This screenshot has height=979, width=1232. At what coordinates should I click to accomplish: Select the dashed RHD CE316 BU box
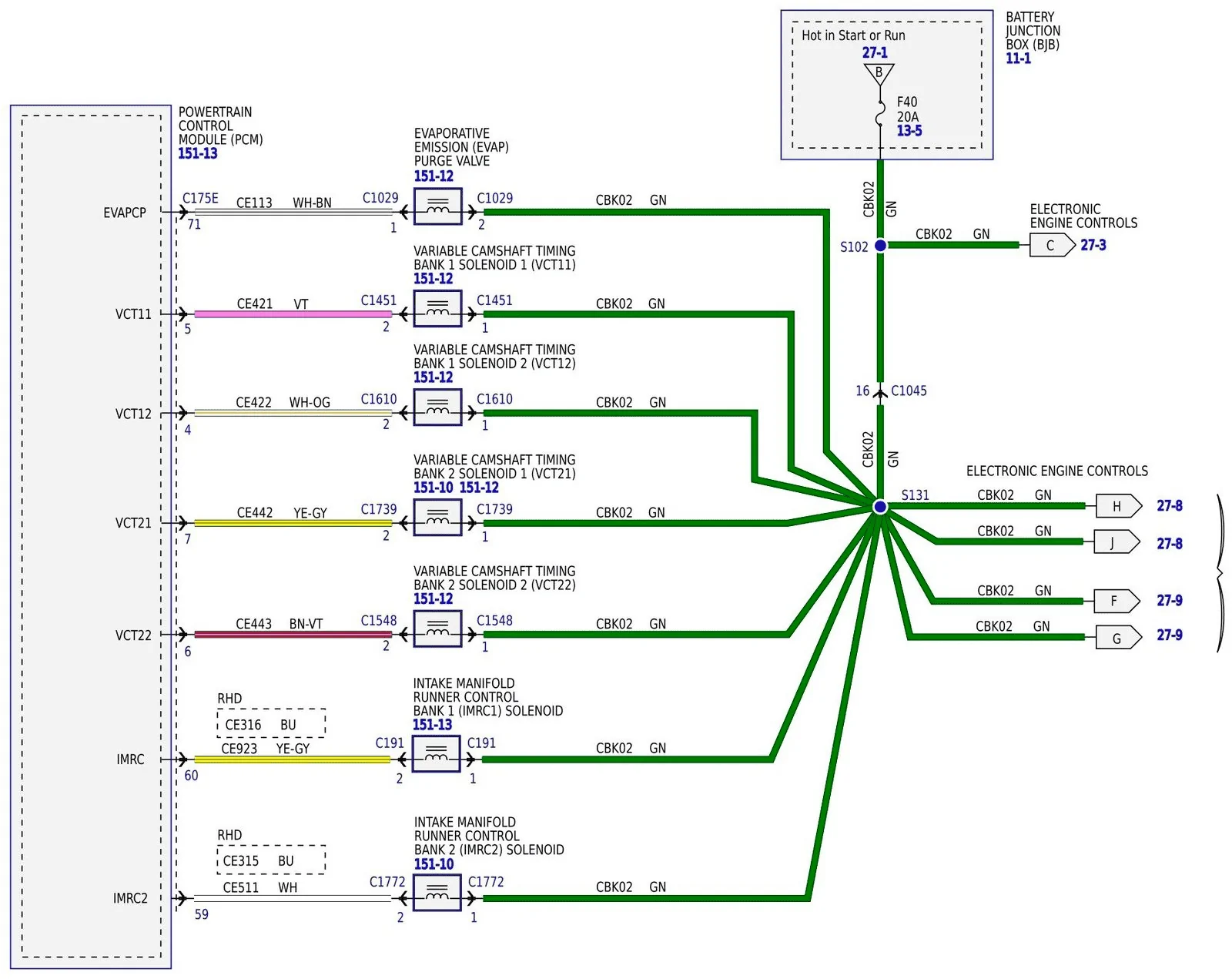(271, 723)
